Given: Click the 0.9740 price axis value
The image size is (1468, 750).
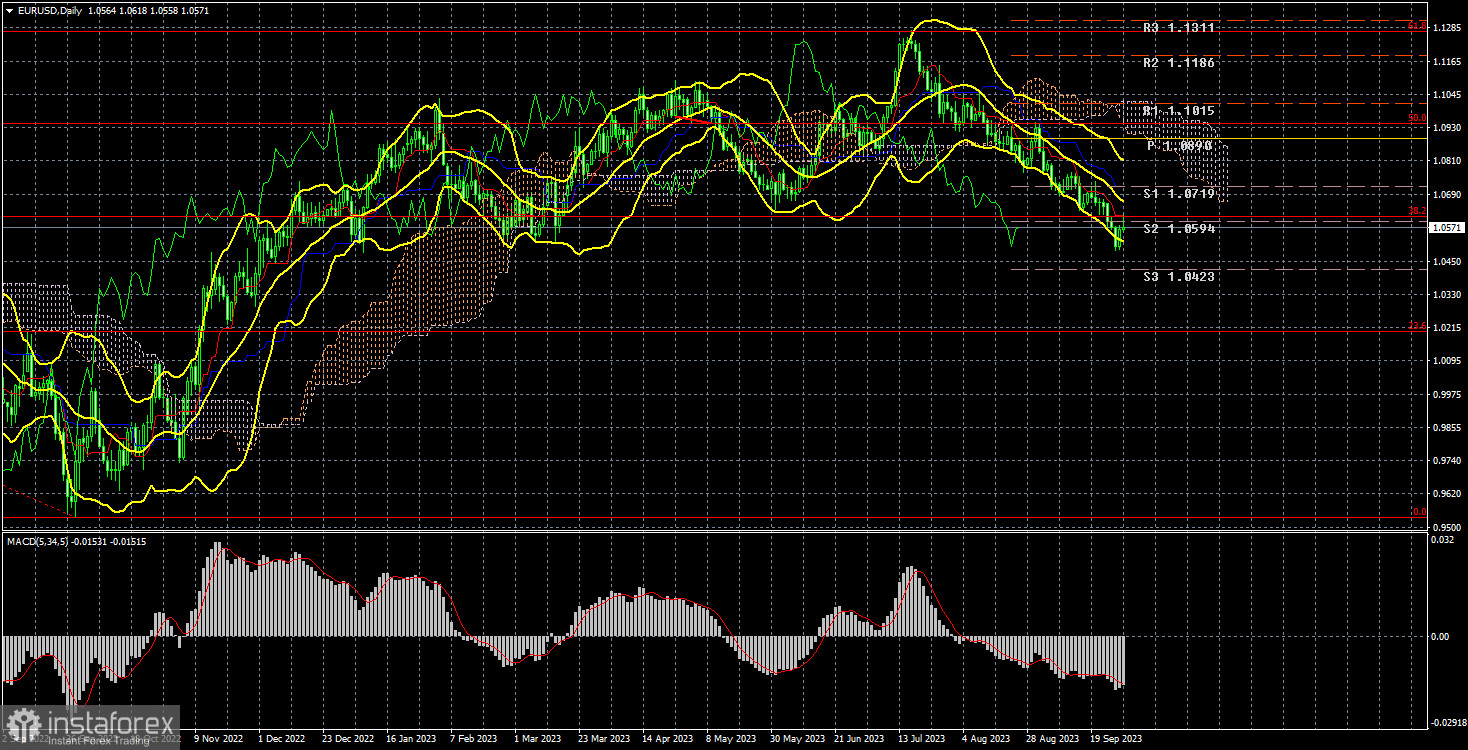Looking at the screenshot, I should click(1447, 461).
